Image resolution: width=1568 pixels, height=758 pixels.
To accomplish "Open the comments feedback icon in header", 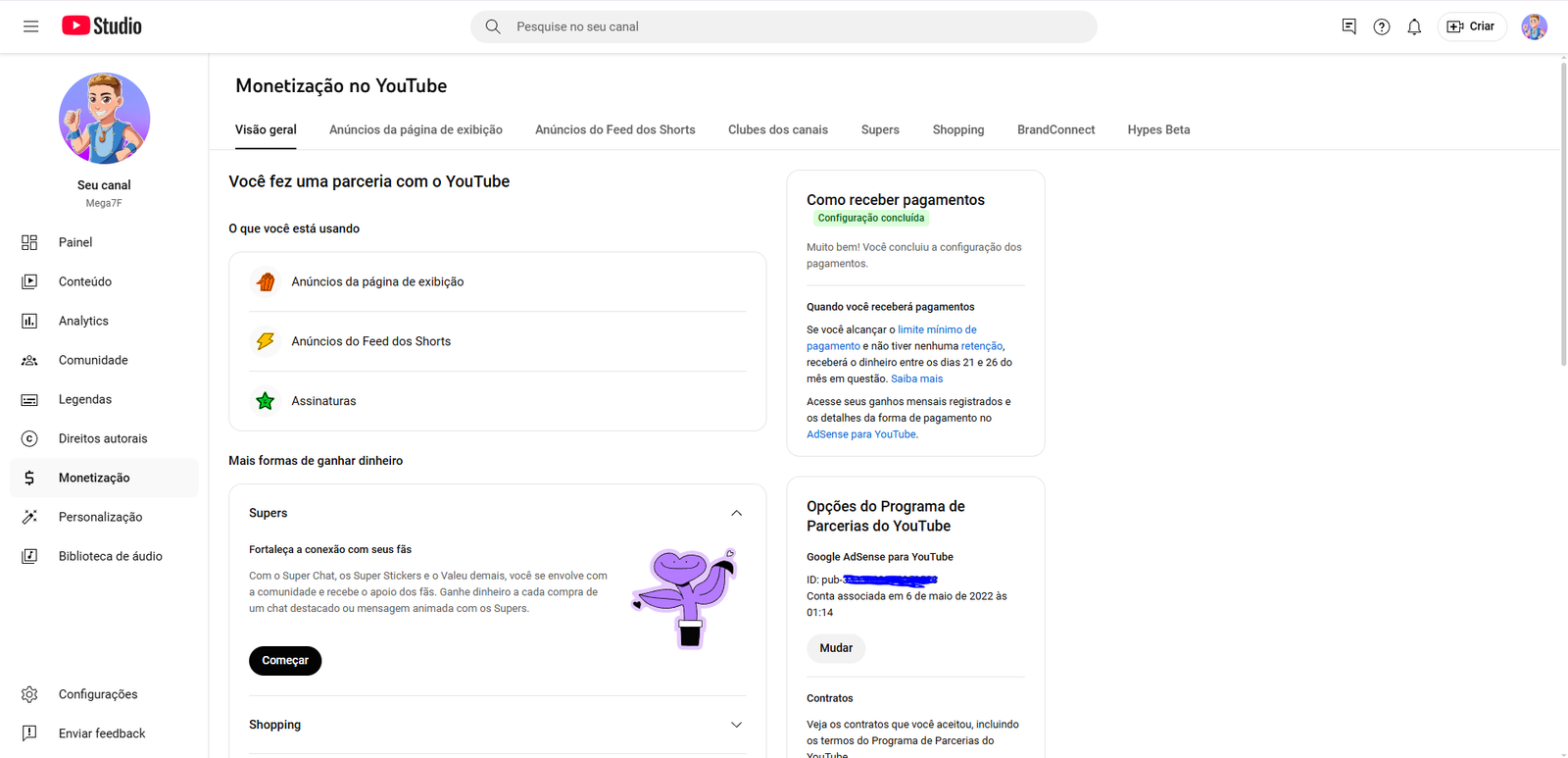I will point(1348,26).
